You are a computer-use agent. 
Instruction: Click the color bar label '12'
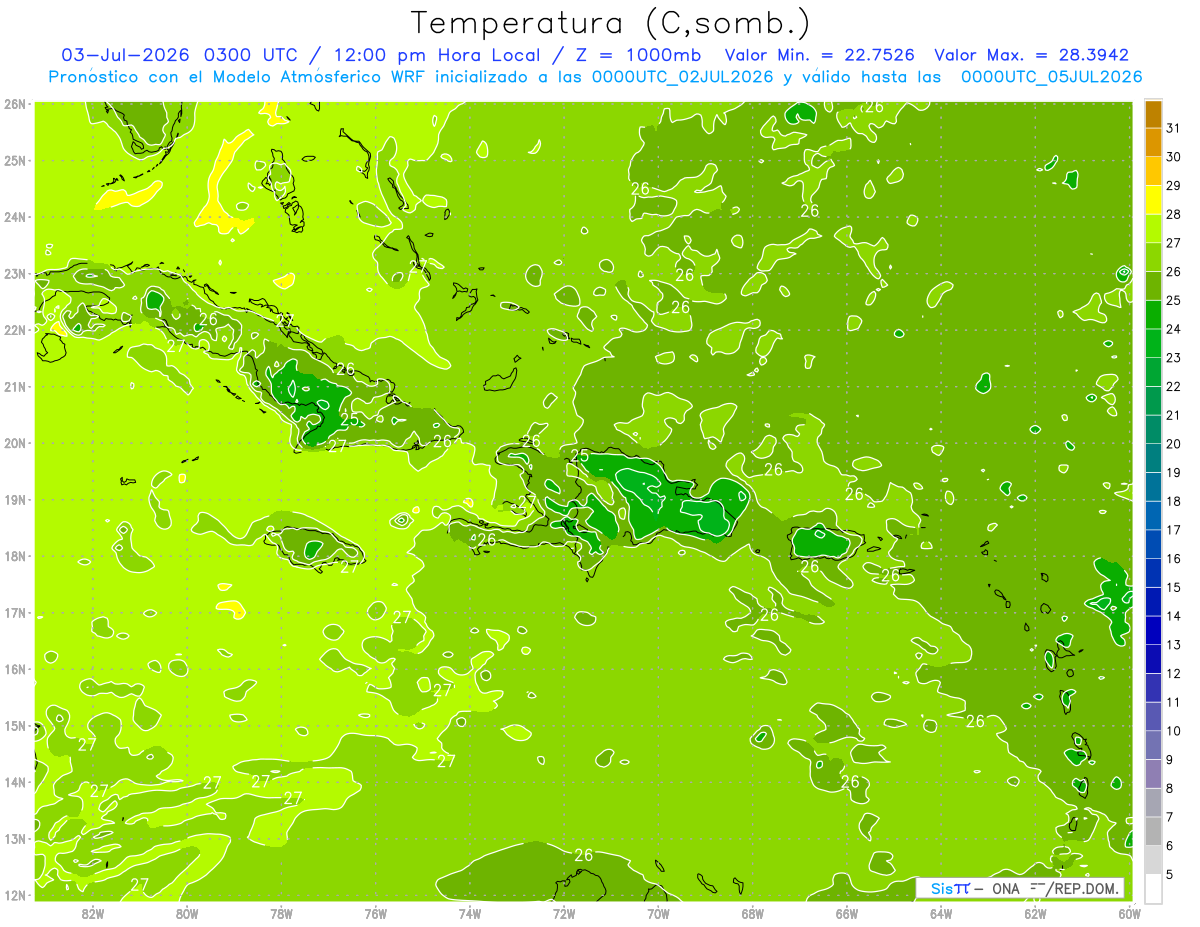(x=1174, y=674)
